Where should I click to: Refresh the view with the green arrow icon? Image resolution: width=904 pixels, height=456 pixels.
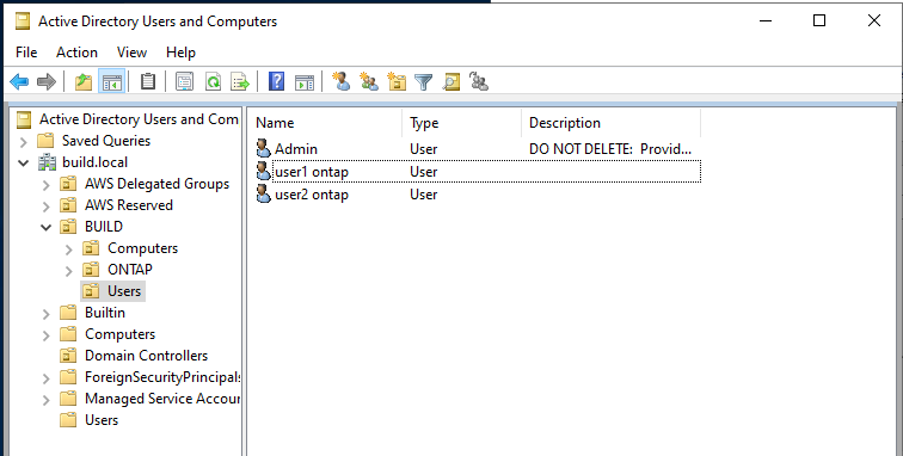point(213,82)
